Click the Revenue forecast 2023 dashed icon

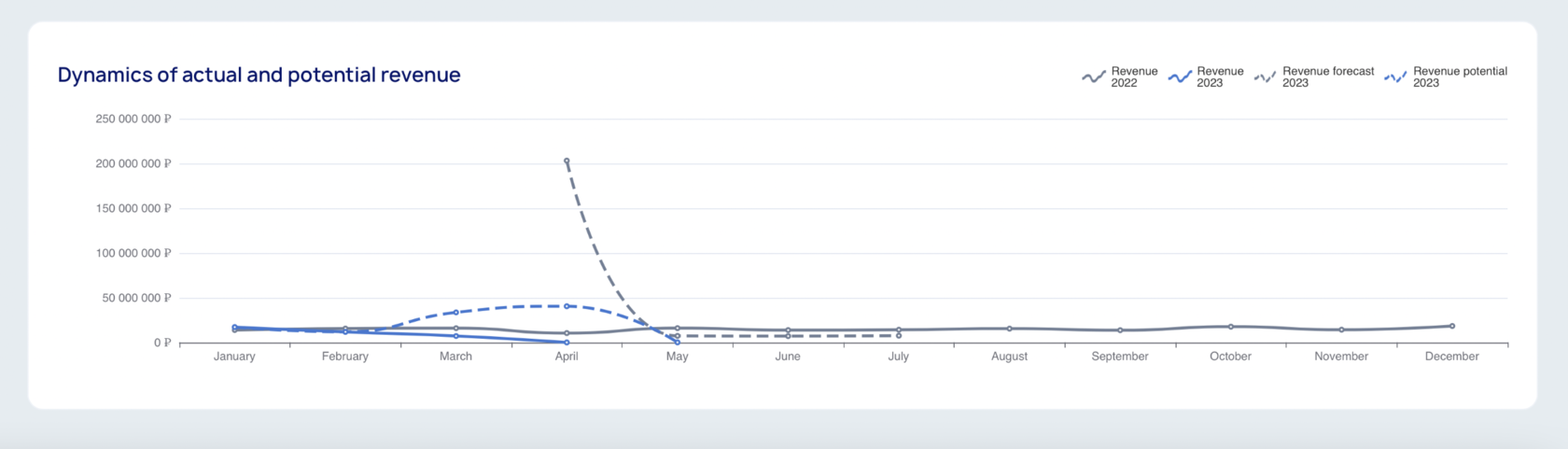[1266, 77]
